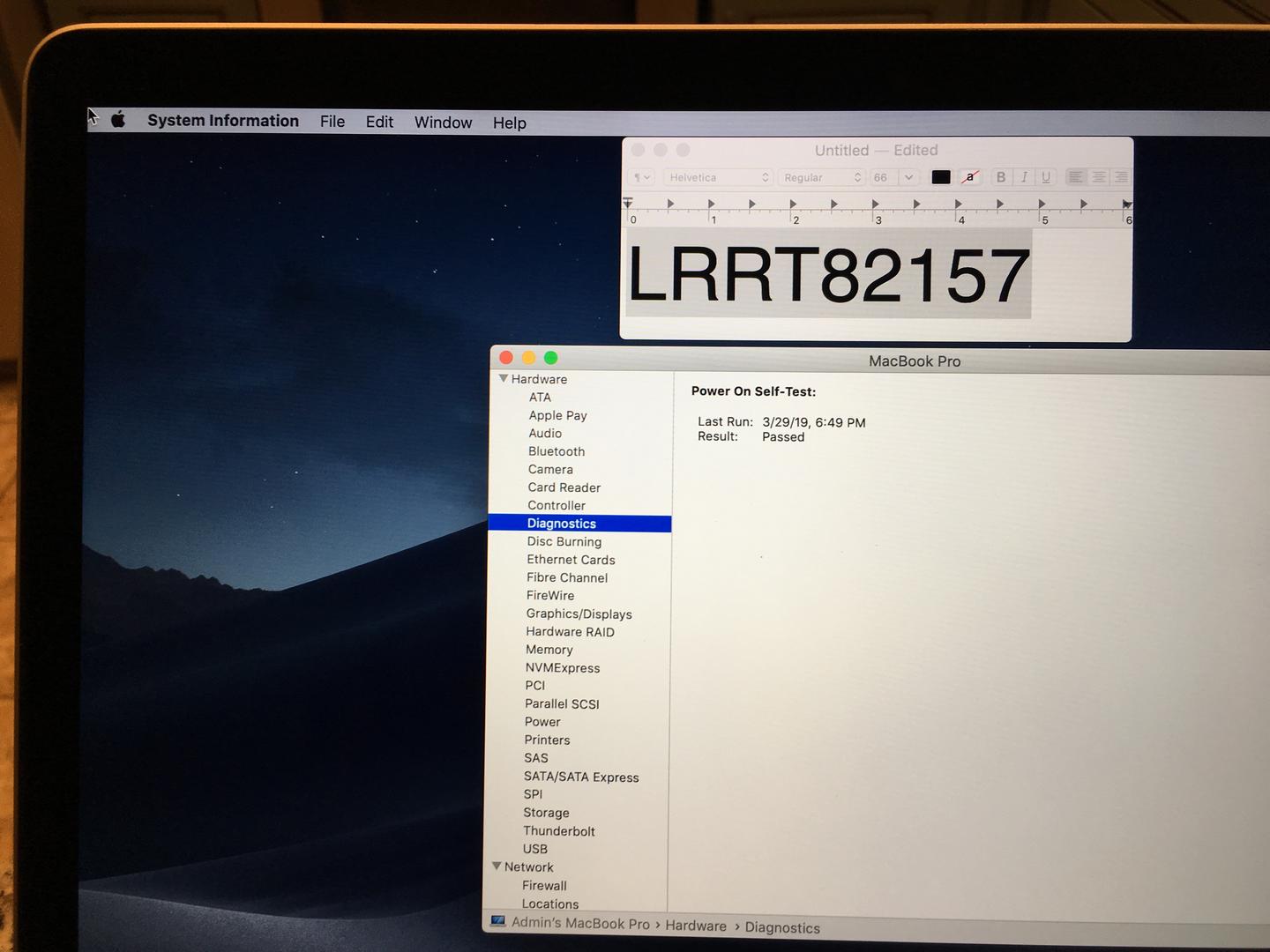The image size is (1270, 952).
Task: Select Card Reader in the sidebar
Action: [564, 487]
